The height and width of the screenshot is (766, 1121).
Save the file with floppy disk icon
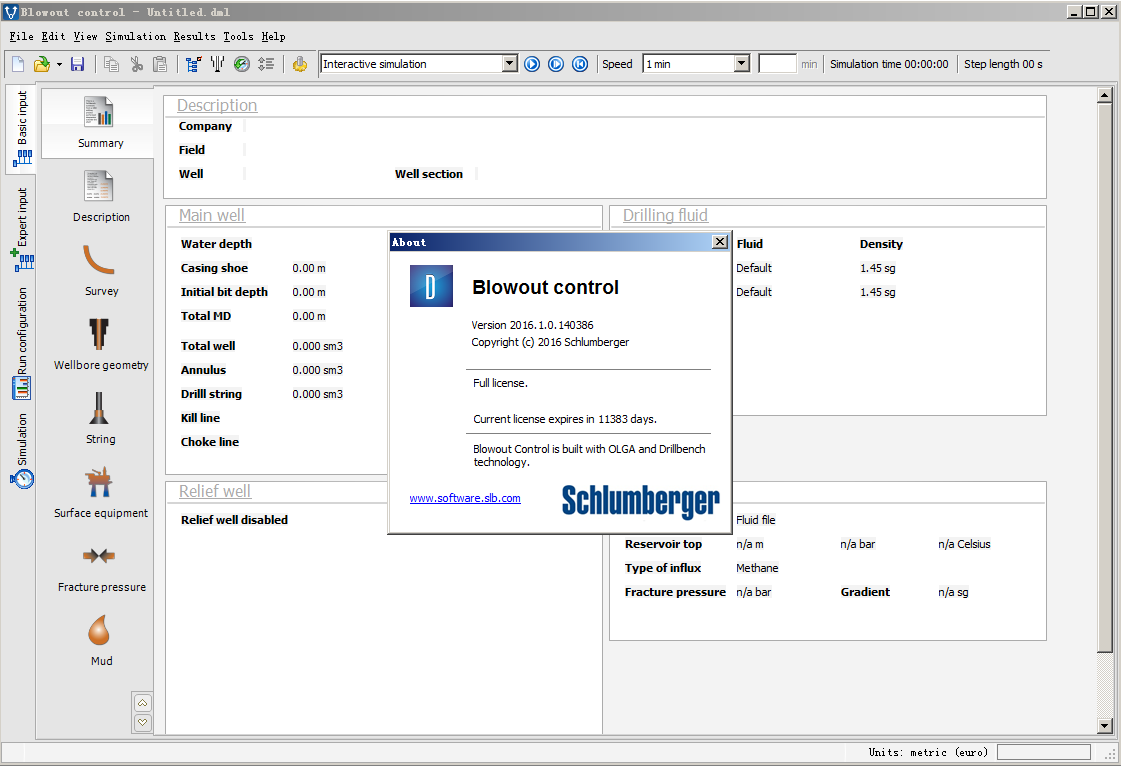(x=77, y=64)
